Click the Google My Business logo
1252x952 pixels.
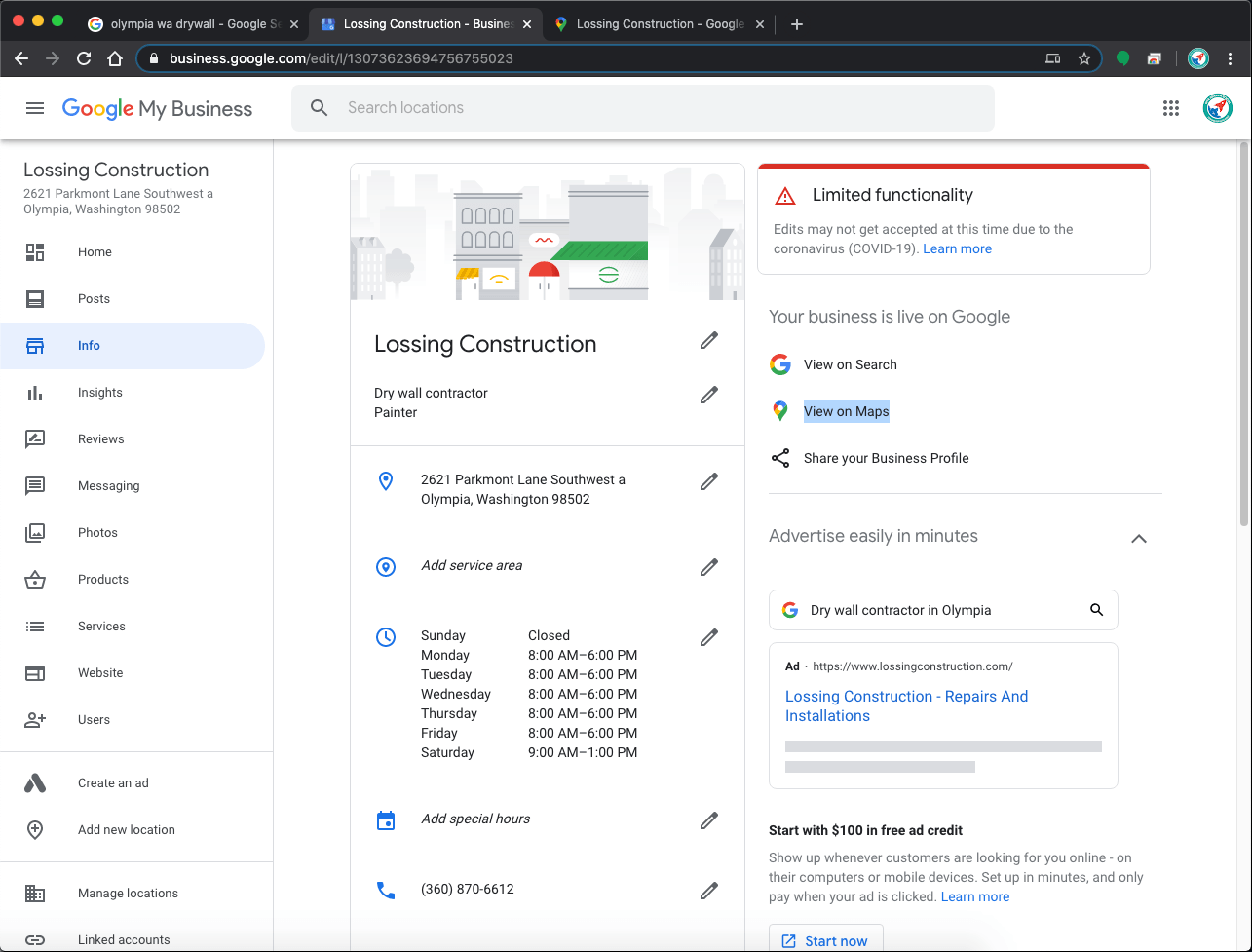pos(157,108)
